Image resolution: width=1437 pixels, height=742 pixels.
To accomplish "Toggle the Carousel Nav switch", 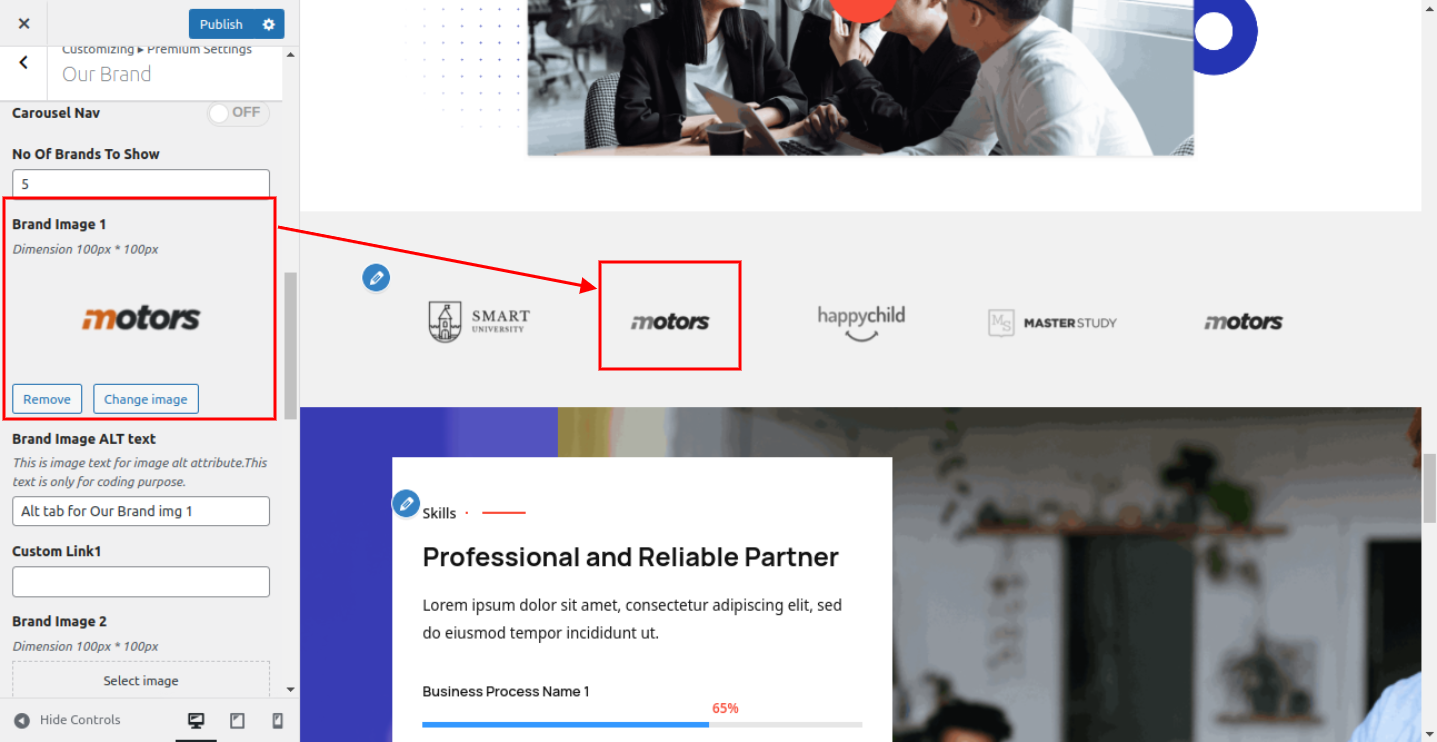I will click(238, 113).
